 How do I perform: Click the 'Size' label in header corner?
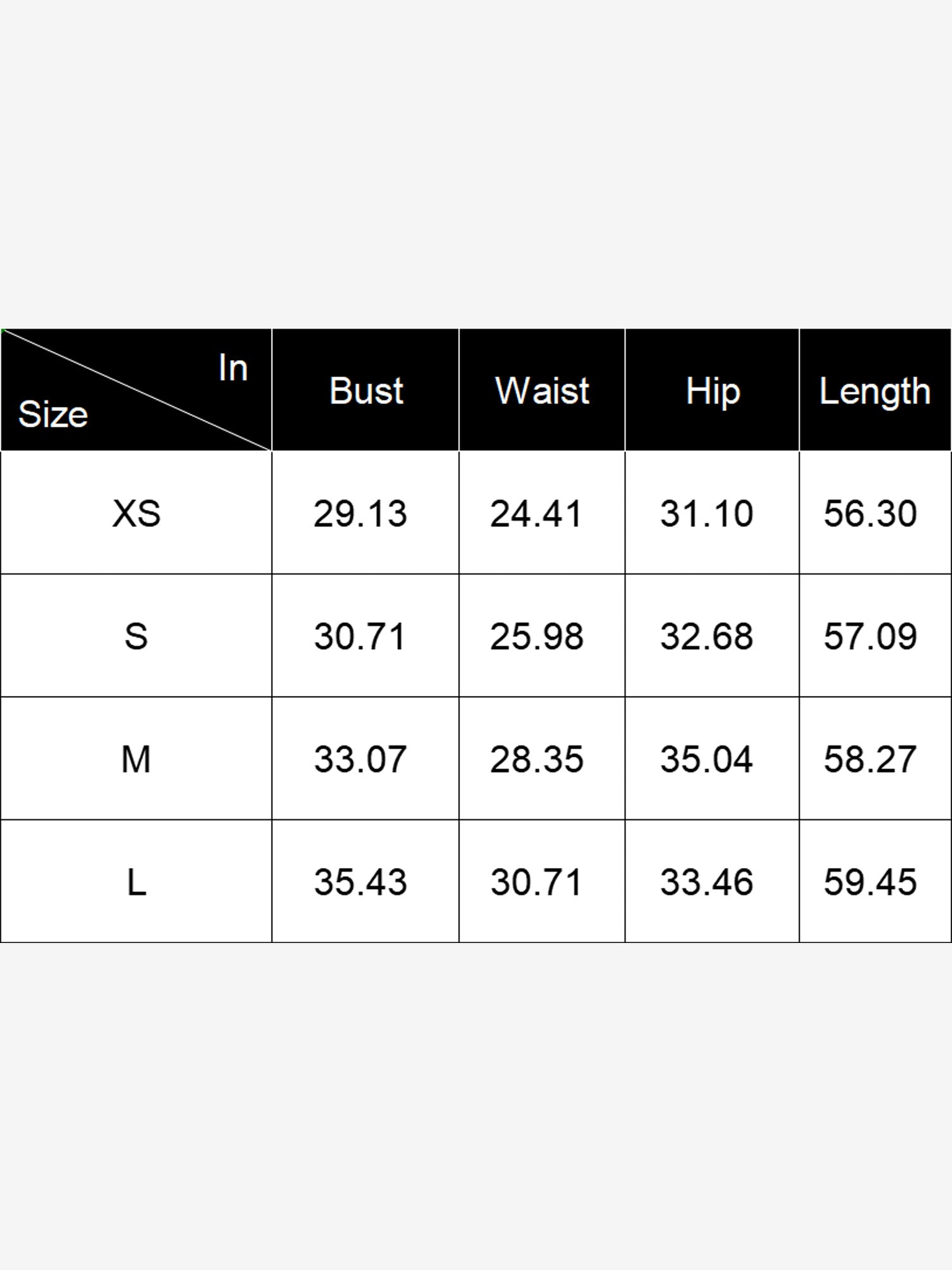coord(53,415)
